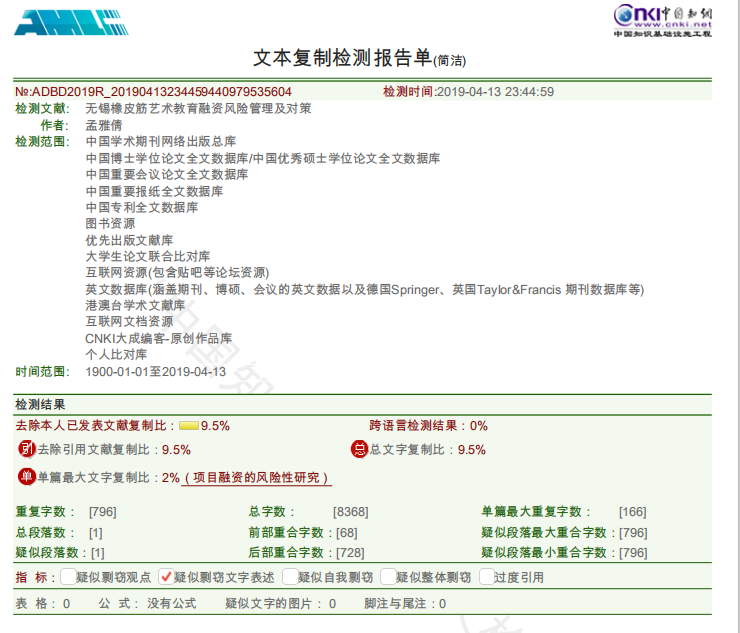The height and width of the screenshot is (633, 740).
Task: Toggle the 疑似自我剽窃 checkbox
Action: click(290, 576)
